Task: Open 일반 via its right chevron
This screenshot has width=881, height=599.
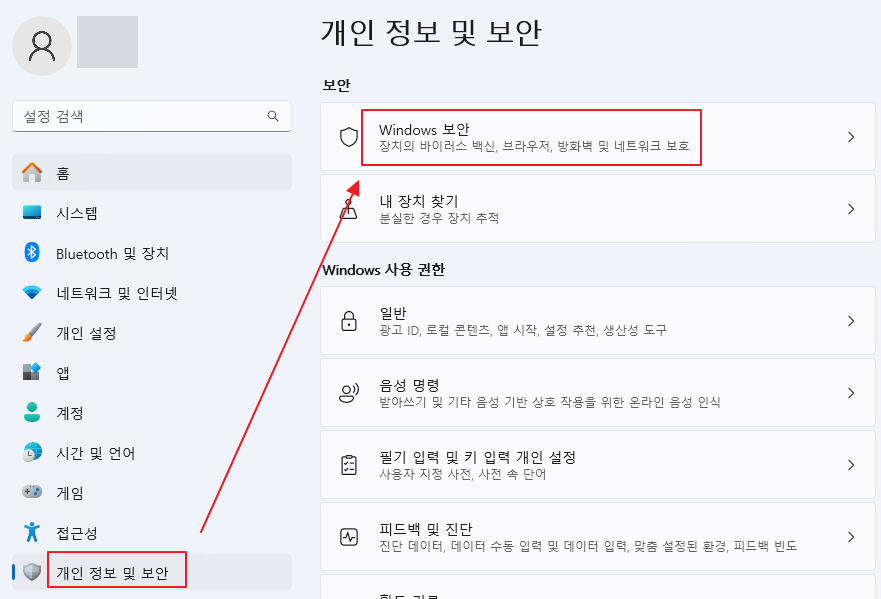Action: [851, 321]
